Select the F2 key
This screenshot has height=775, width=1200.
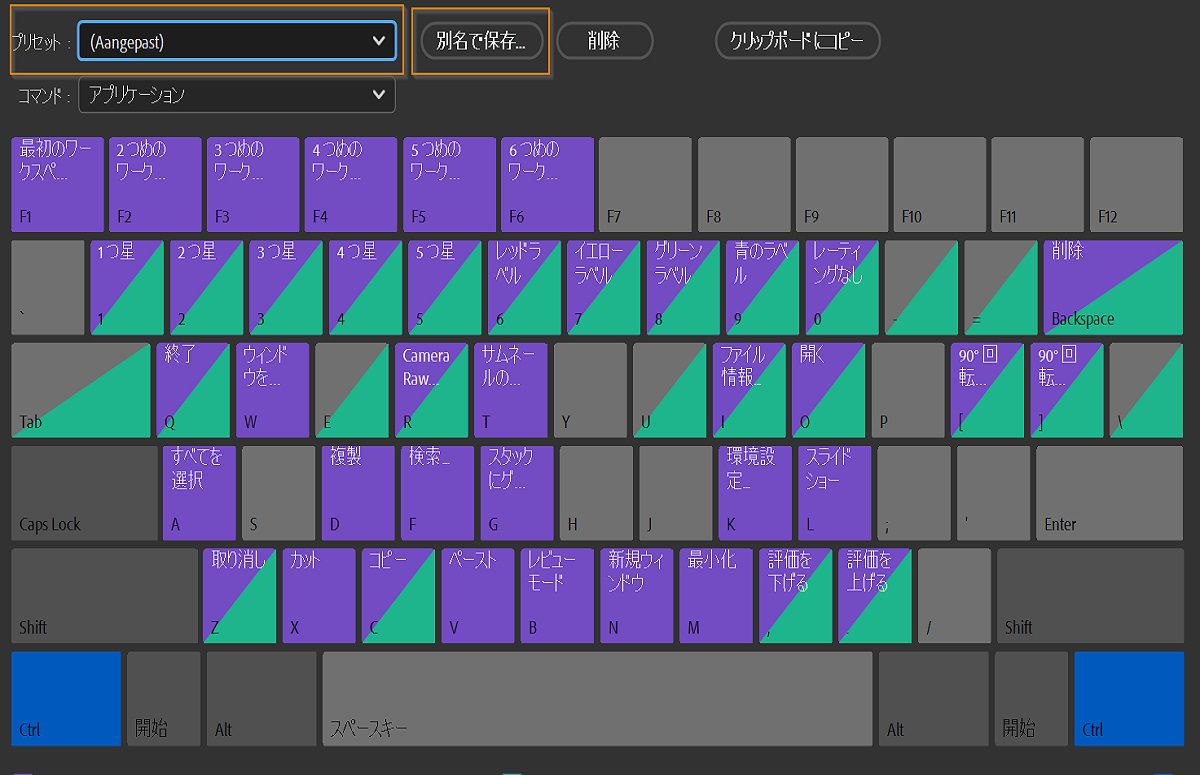156,185
